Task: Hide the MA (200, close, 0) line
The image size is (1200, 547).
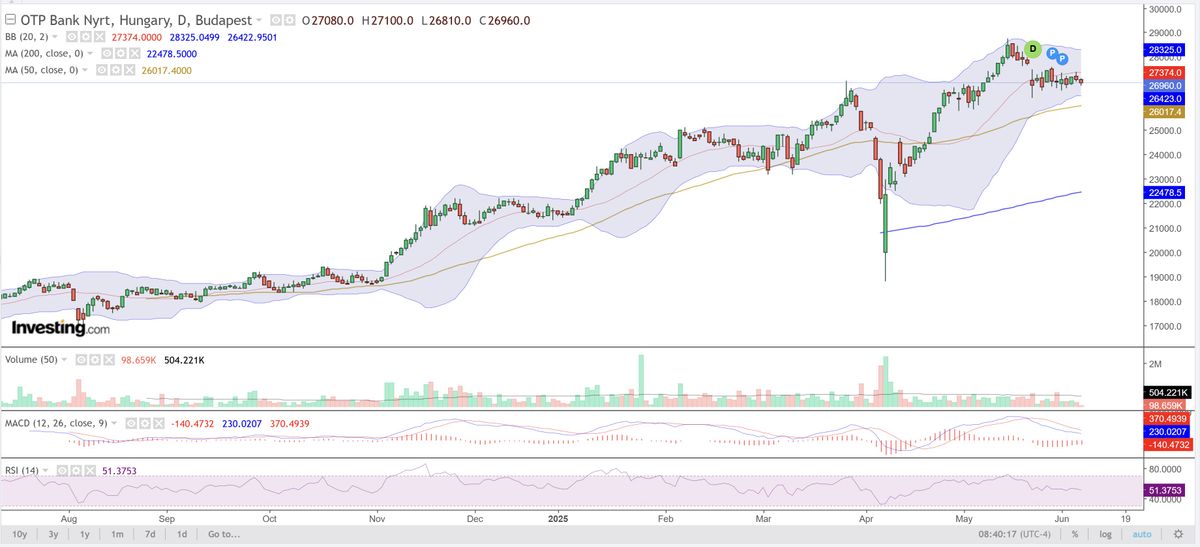Action: point(108,54)
